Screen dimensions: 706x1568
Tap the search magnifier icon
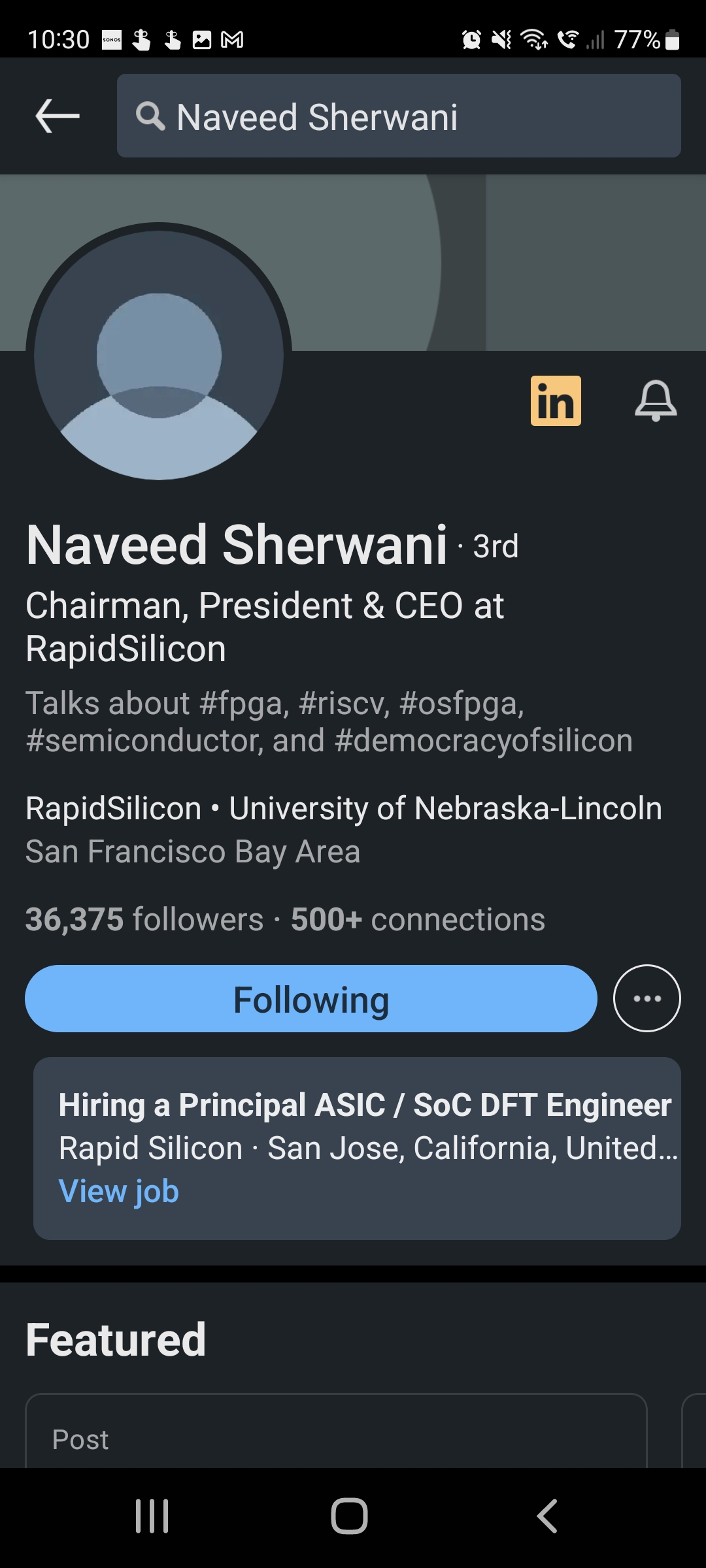coord(150,116)
